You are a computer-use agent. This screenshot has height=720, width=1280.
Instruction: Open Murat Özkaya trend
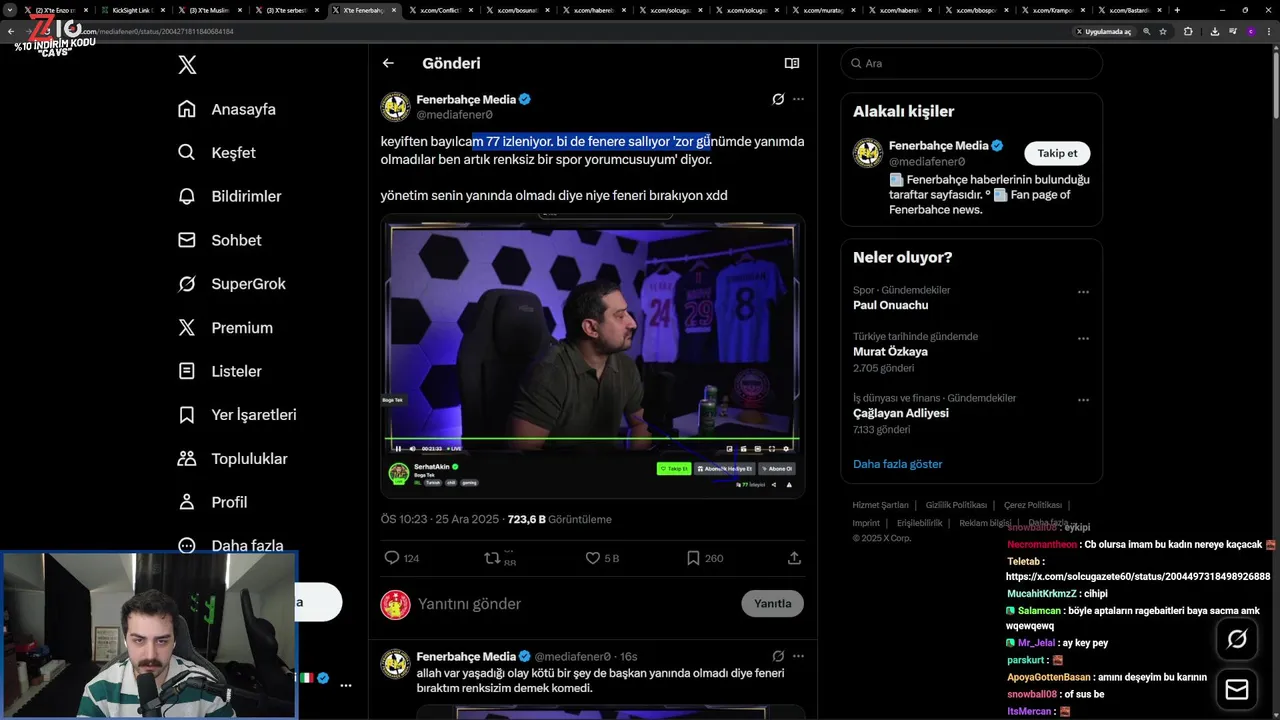890,352
